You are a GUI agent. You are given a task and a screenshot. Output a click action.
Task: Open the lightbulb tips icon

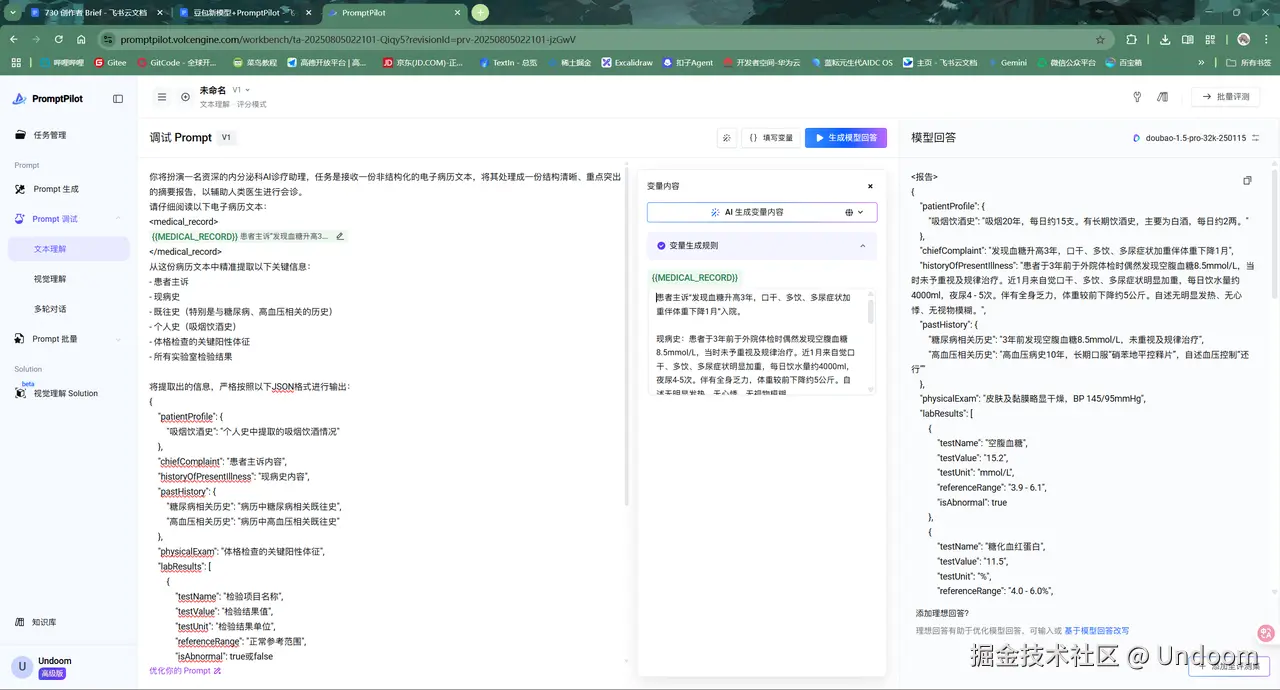[1137, 97]
